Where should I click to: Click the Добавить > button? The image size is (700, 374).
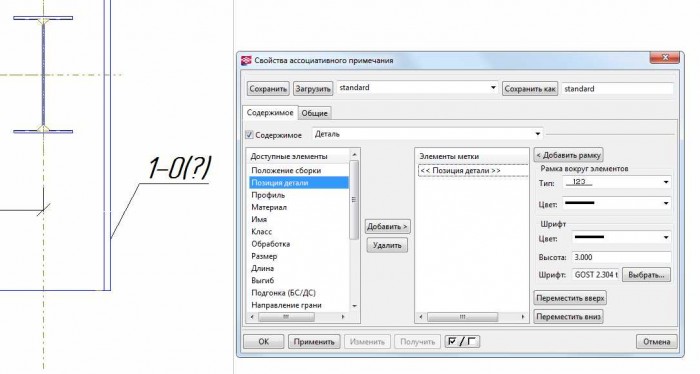coord(387,226)
